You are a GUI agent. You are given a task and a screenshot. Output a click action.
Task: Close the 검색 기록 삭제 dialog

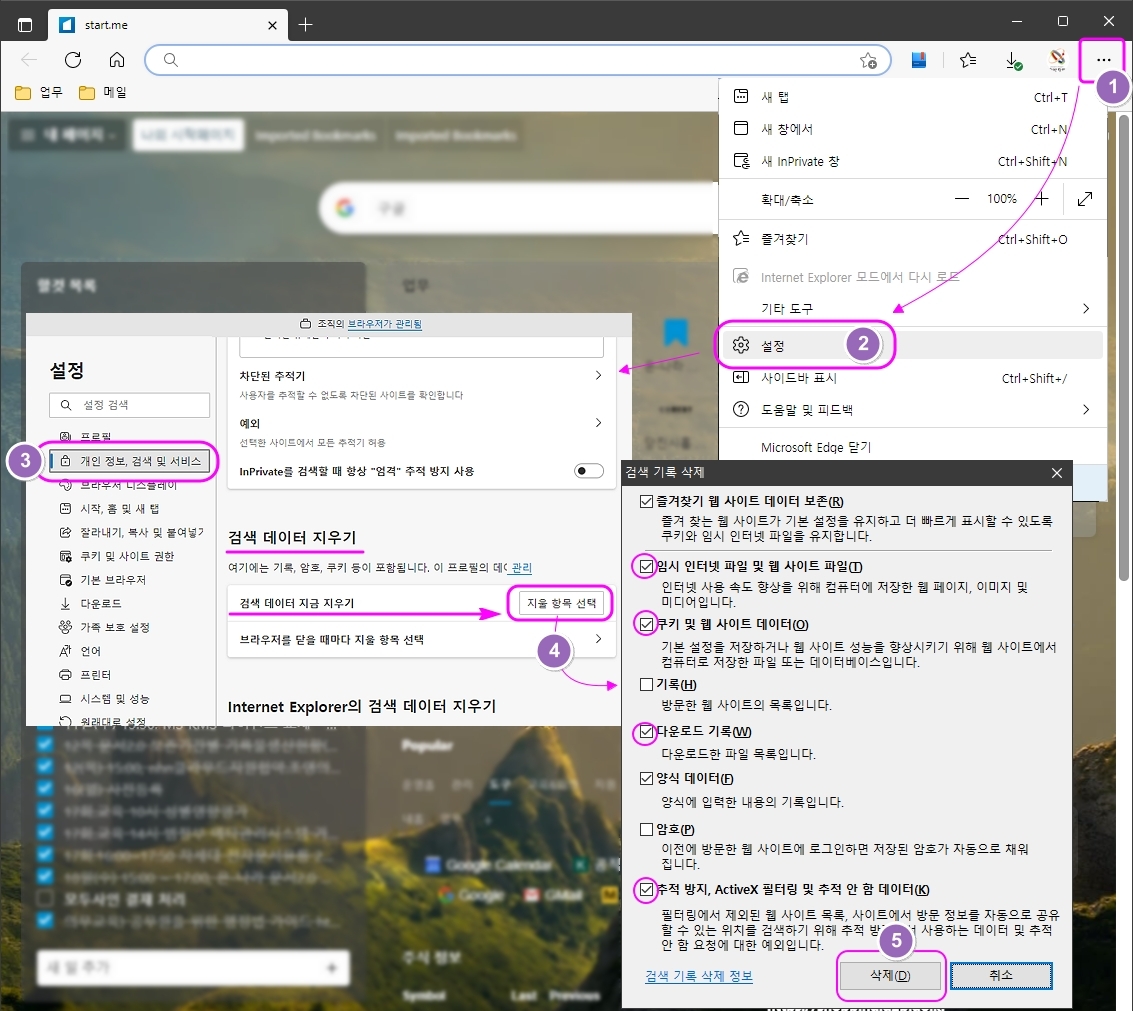[1056, 473]
